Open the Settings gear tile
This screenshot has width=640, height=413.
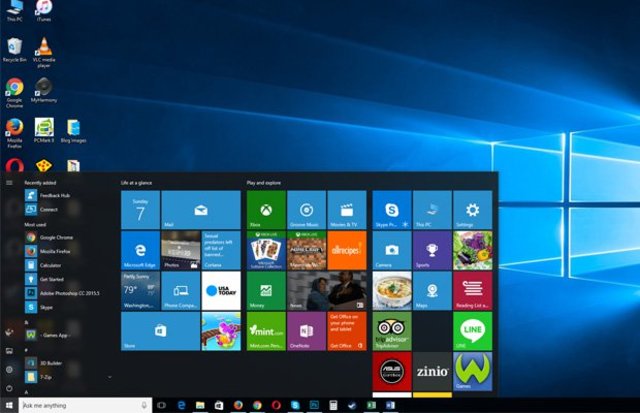tap(473, 210)
